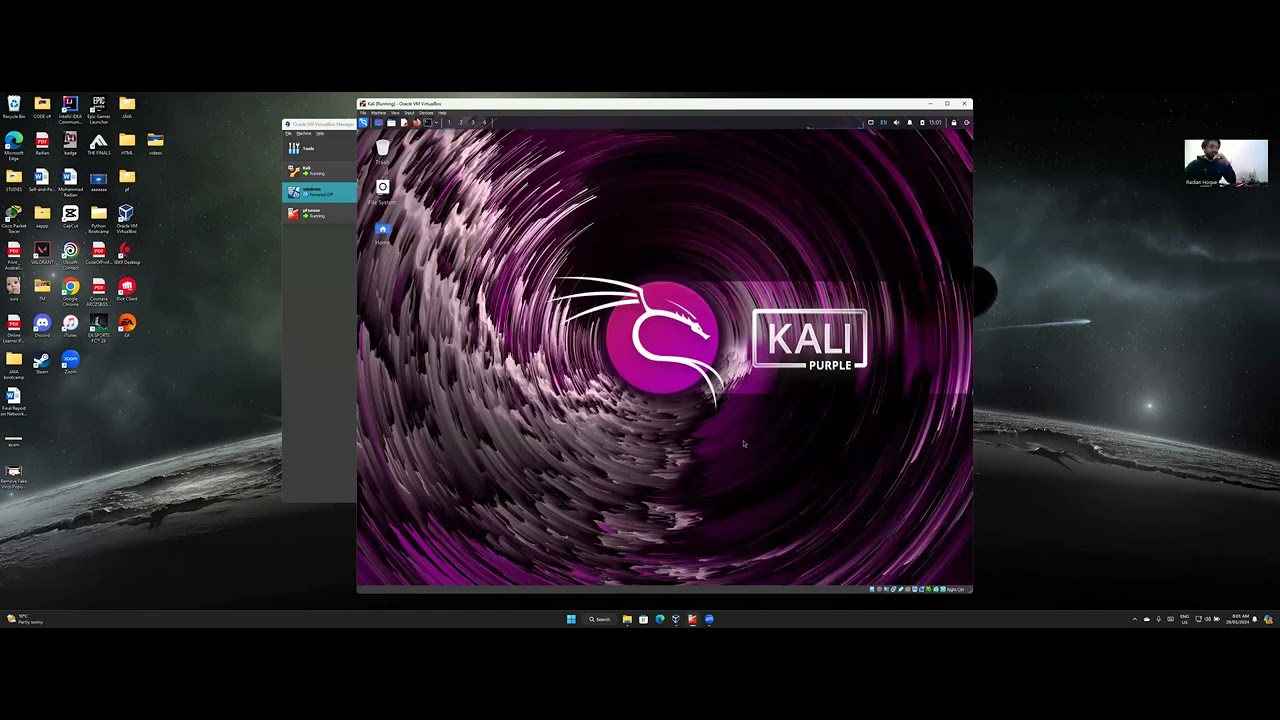Open the Python Bootcamp folder
This screenshot has height=720, width=1280.
pos(98,217)
